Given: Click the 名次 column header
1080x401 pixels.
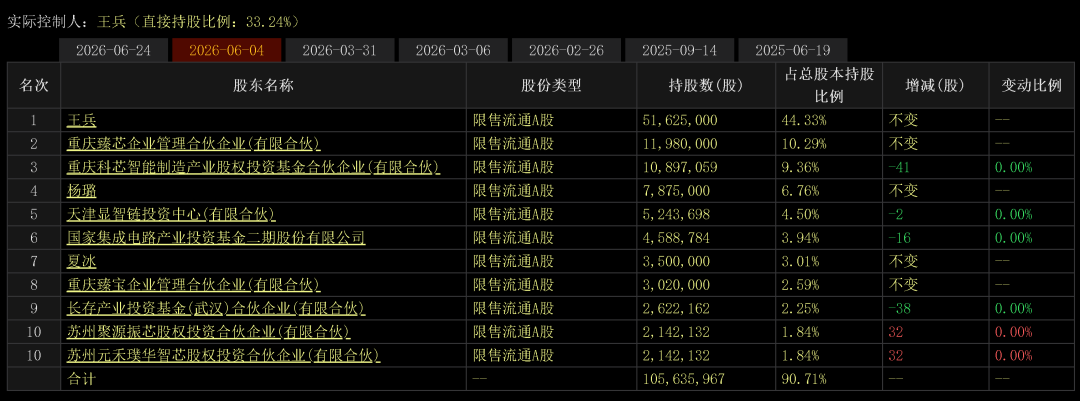Looking at the screenshot, I should [34, 85].
